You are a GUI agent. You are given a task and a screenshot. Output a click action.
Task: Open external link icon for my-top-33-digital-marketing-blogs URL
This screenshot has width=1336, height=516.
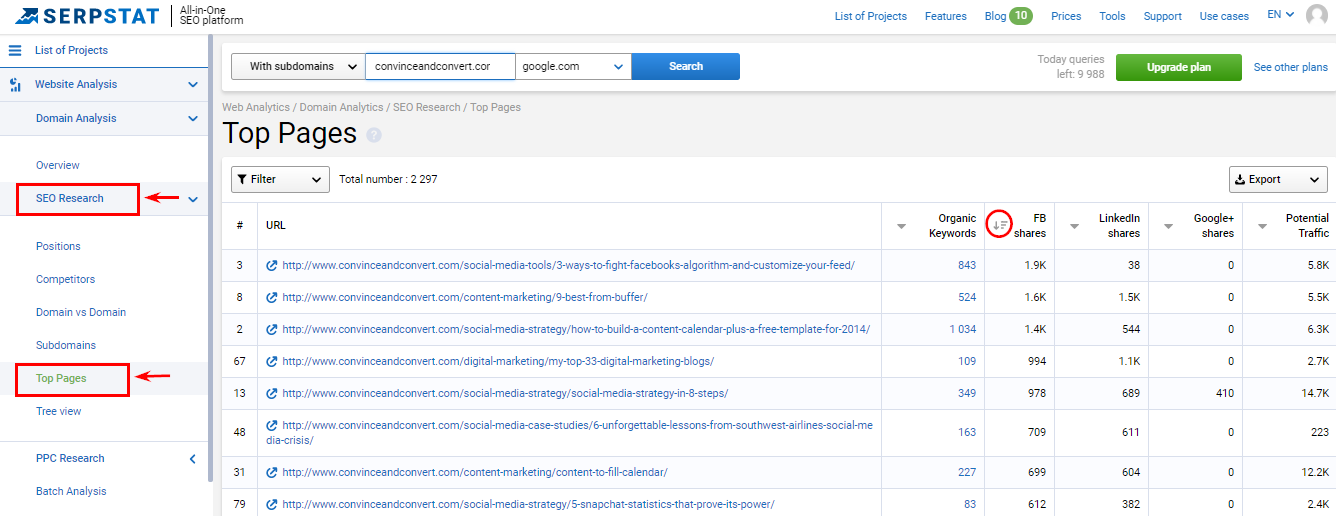pos(271,362)
